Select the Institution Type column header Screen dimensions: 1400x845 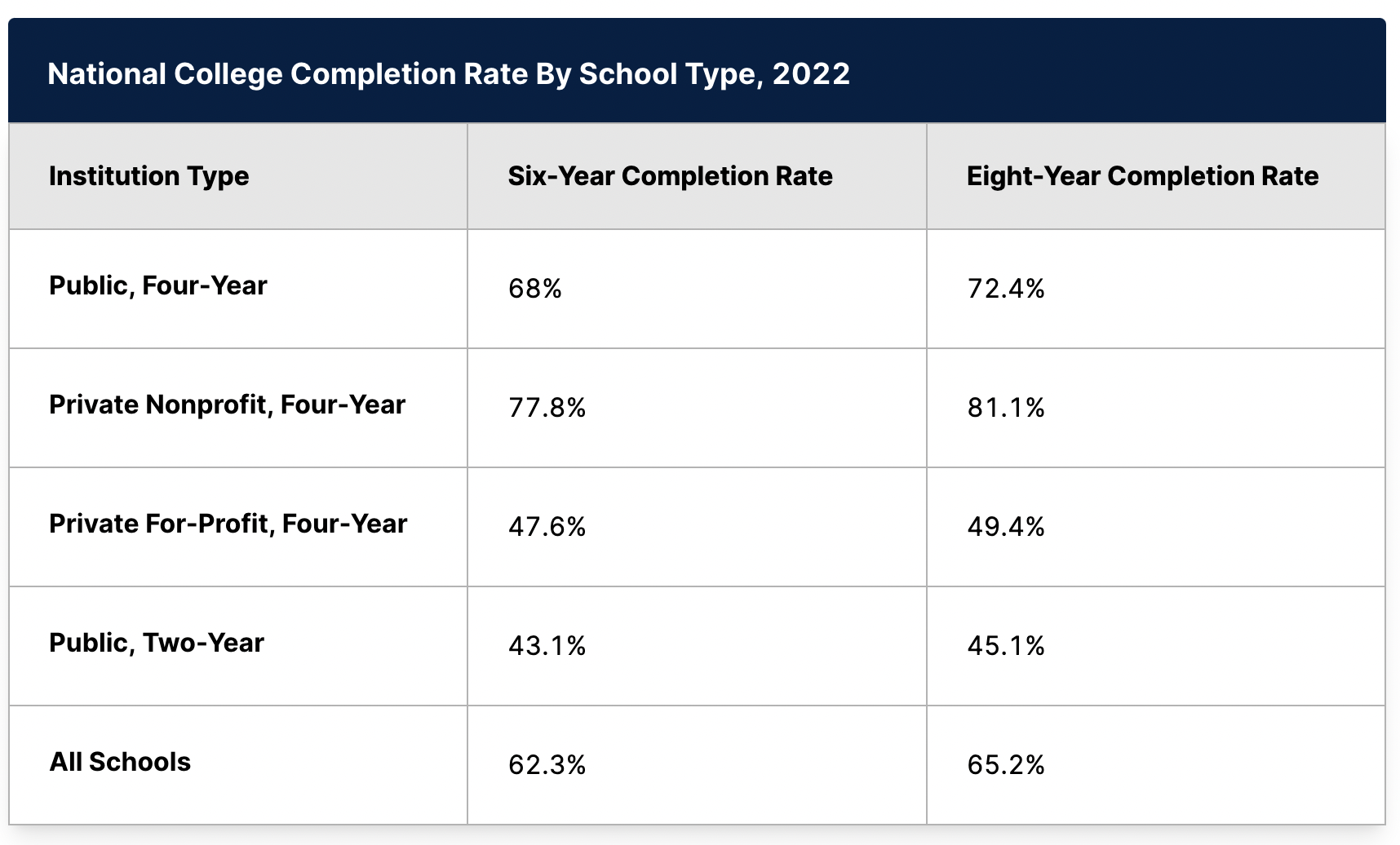[x=149, y=176]
